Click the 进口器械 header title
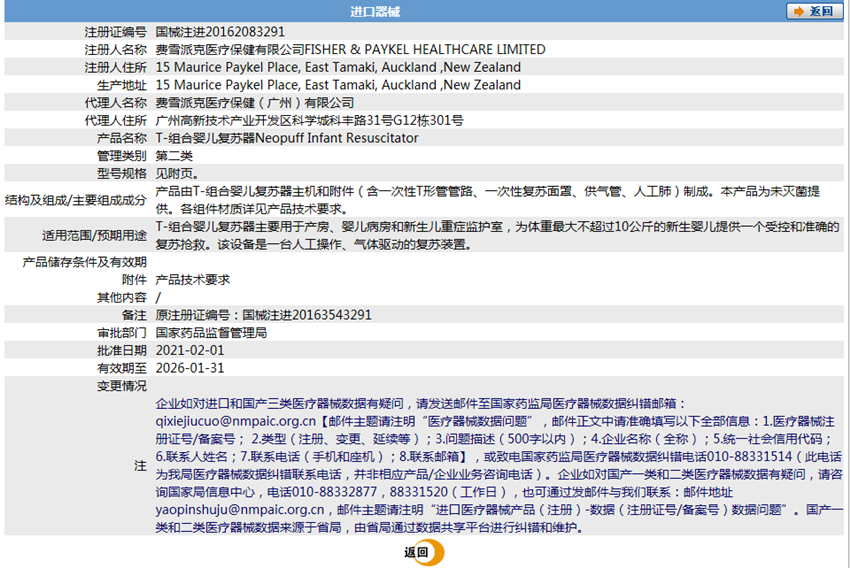 (375, 11)
